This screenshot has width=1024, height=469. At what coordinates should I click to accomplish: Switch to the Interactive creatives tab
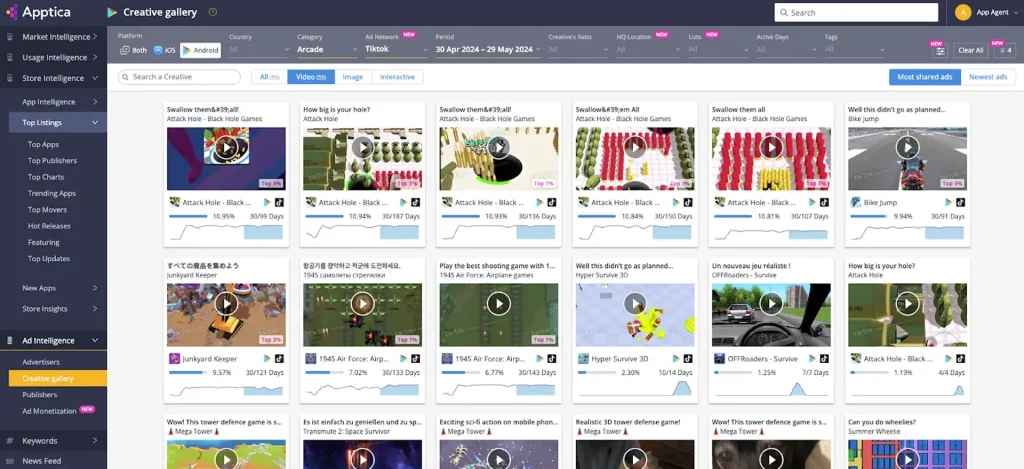397,77
